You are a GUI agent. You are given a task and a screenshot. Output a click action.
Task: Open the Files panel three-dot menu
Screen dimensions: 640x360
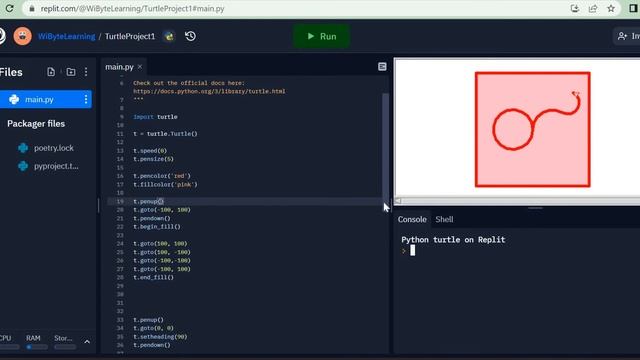pyautogui.click(x=86, y=72)
